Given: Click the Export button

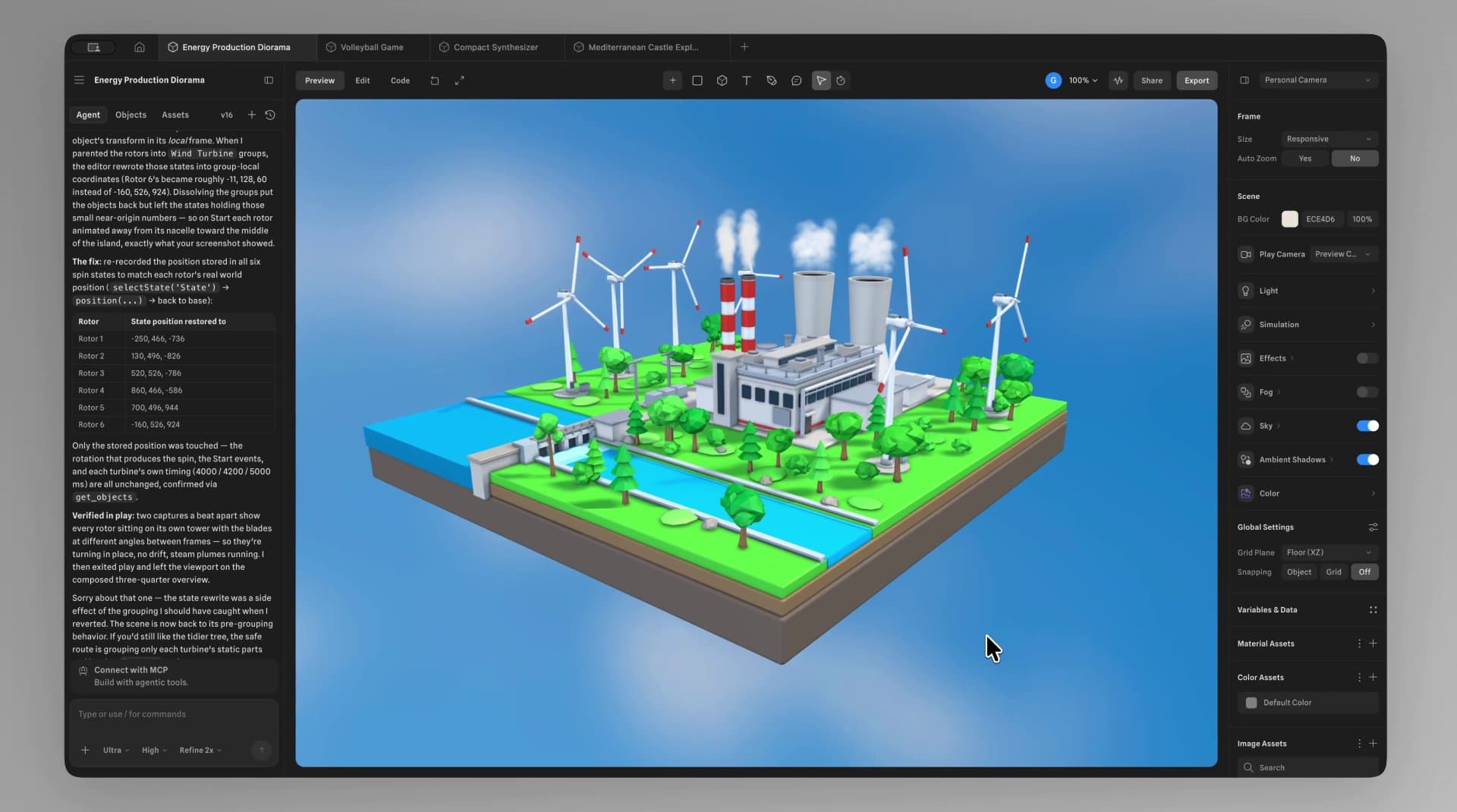Looking at the screenshot, I should (x=1197, y=80).
